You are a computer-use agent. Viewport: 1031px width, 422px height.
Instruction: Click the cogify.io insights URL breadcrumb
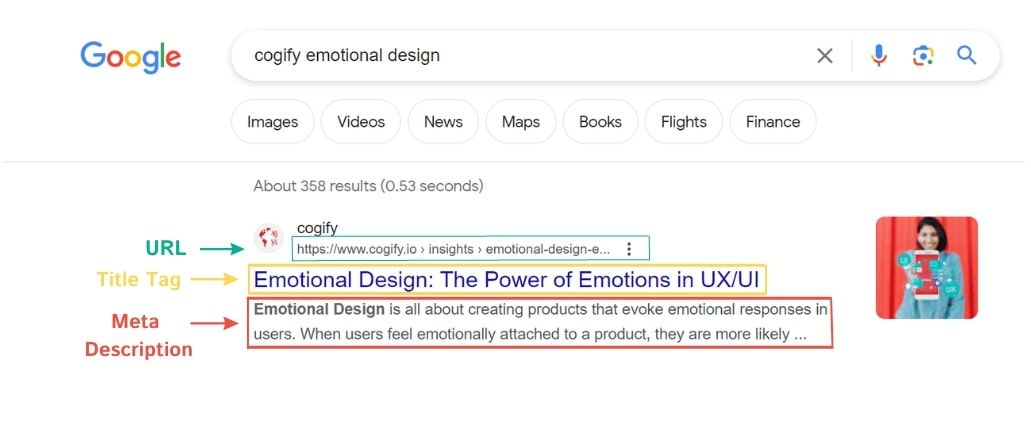point(454,249)
